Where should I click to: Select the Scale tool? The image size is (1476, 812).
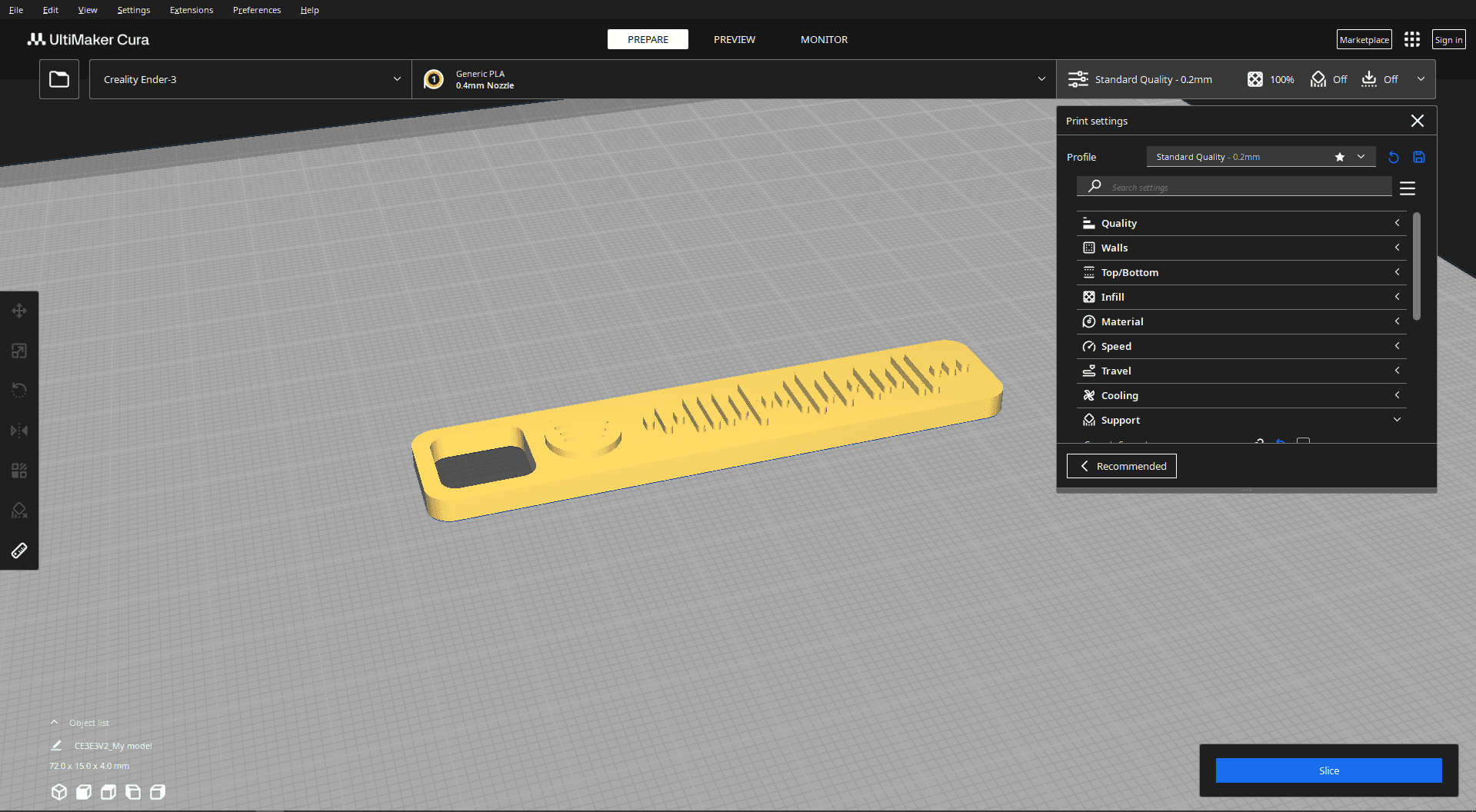[19, 351]
